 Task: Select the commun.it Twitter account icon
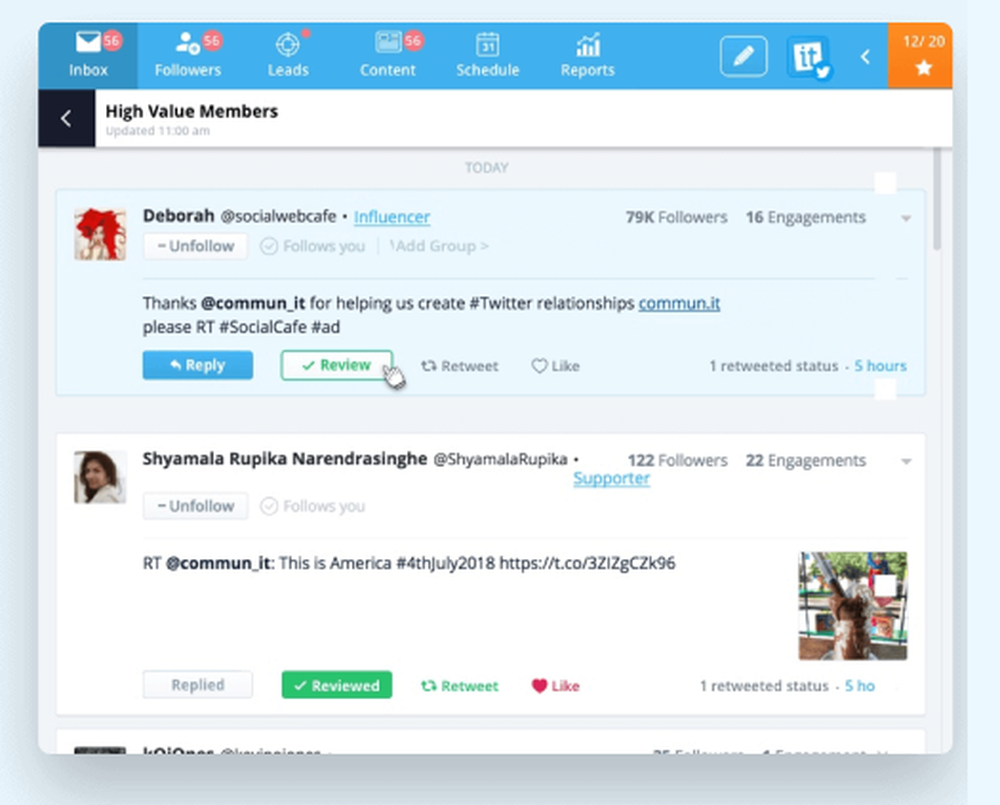coord(809,56)
